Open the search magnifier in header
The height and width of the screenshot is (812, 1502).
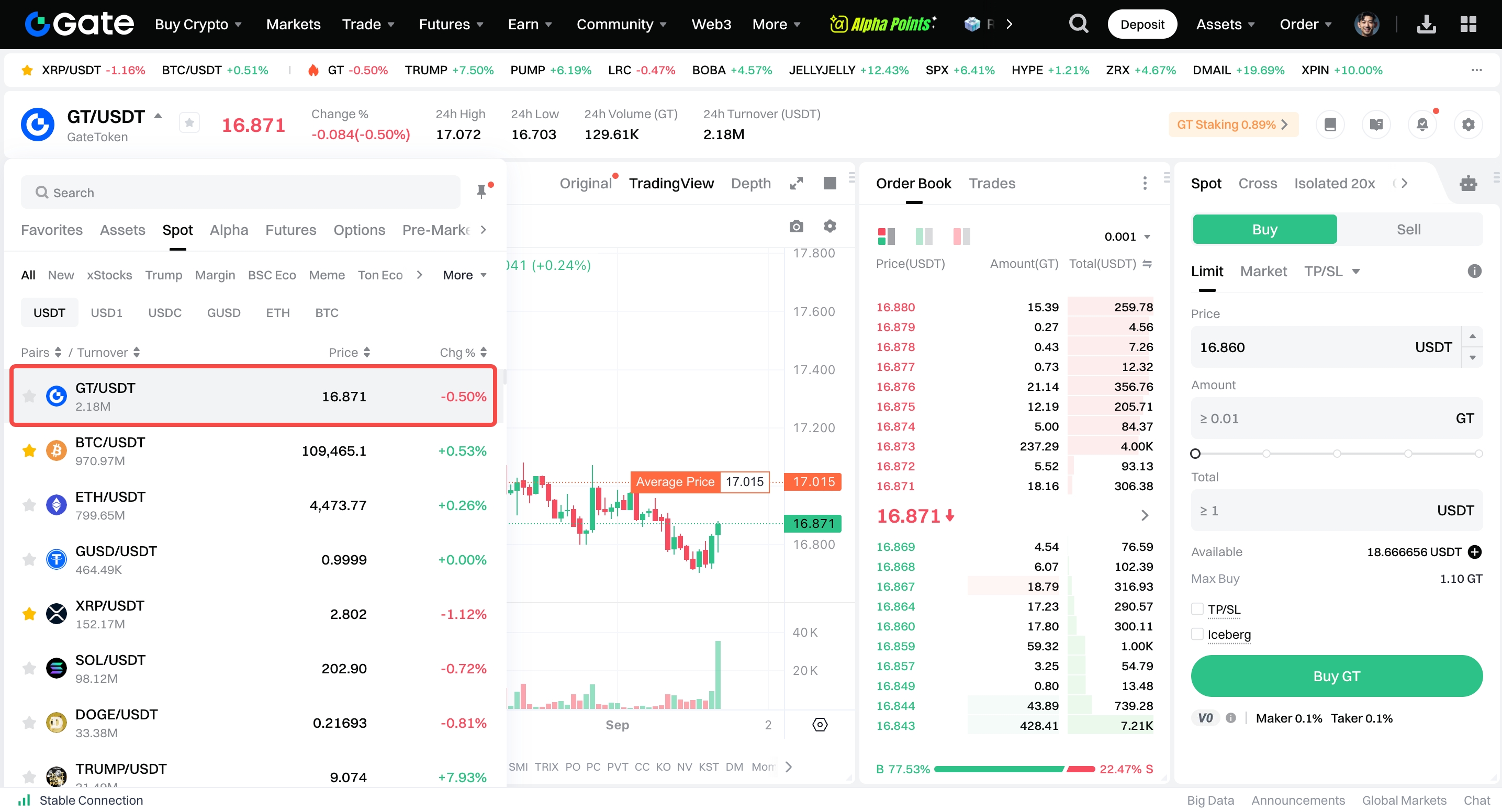point(1078,24)
